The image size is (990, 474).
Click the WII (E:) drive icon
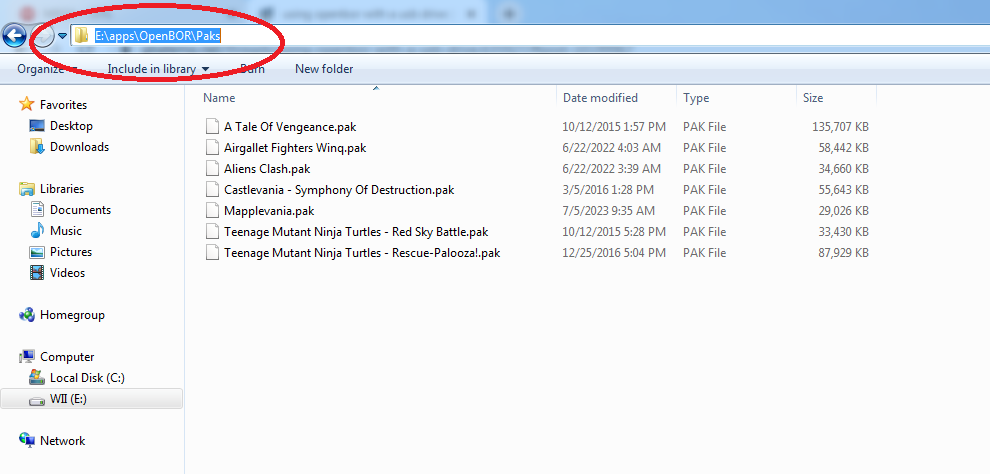click(37, 400)
